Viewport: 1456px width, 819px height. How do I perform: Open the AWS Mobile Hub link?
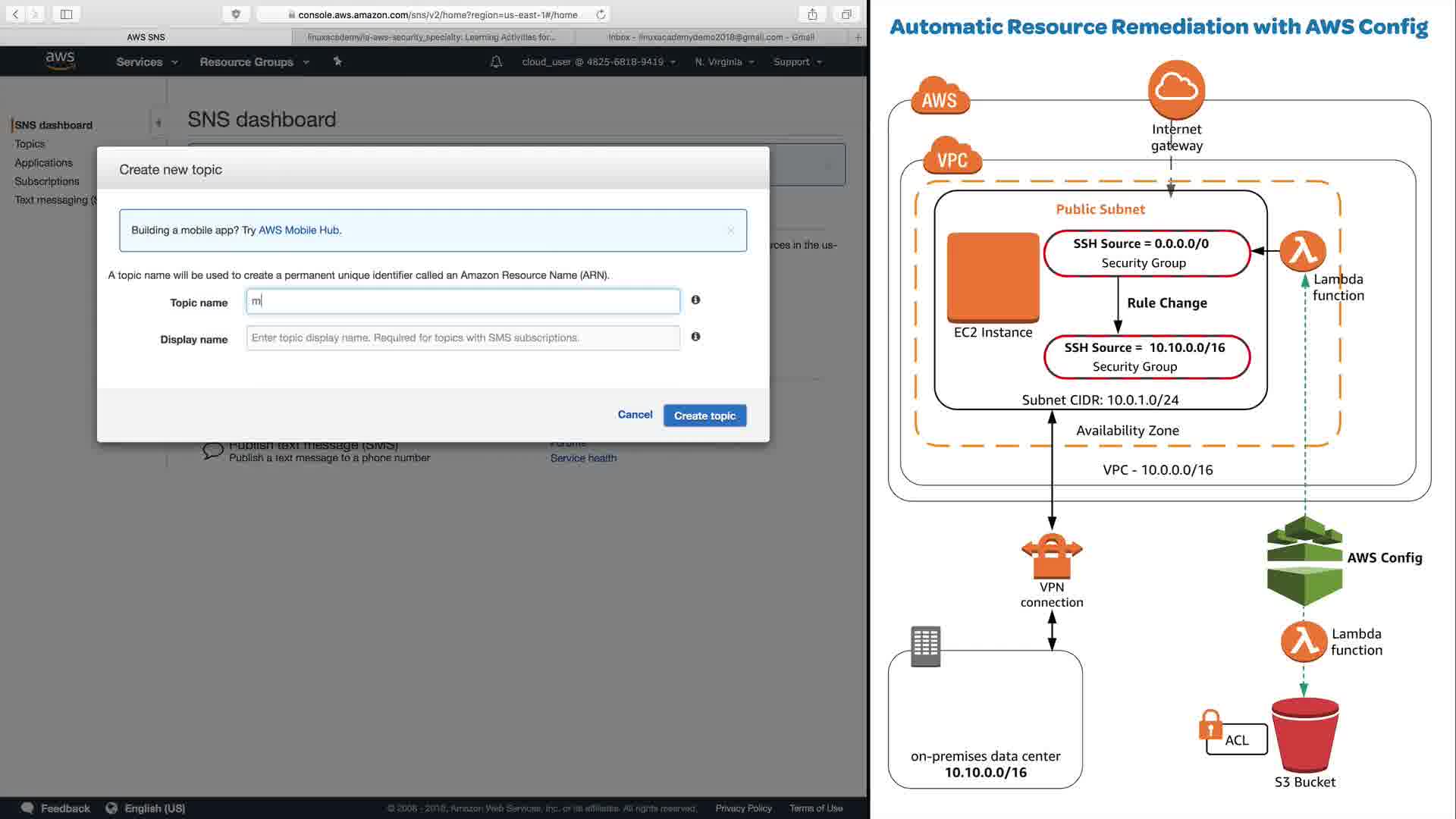299,231
